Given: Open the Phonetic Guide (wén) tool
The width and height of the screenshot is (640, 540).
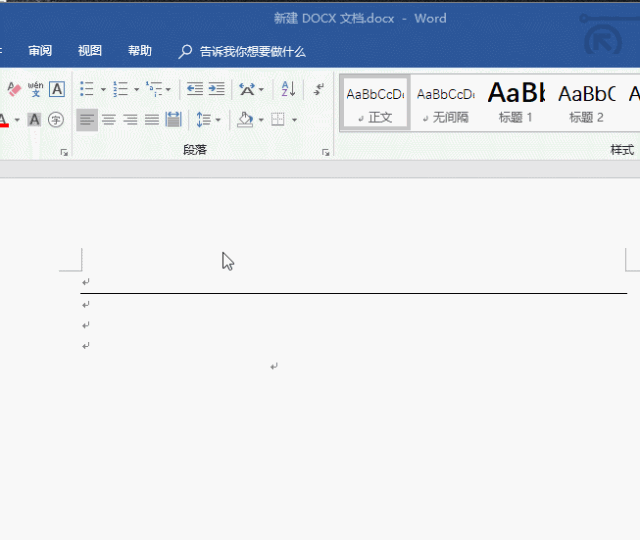Looking at the screenshot, I should tap(36, 89).
